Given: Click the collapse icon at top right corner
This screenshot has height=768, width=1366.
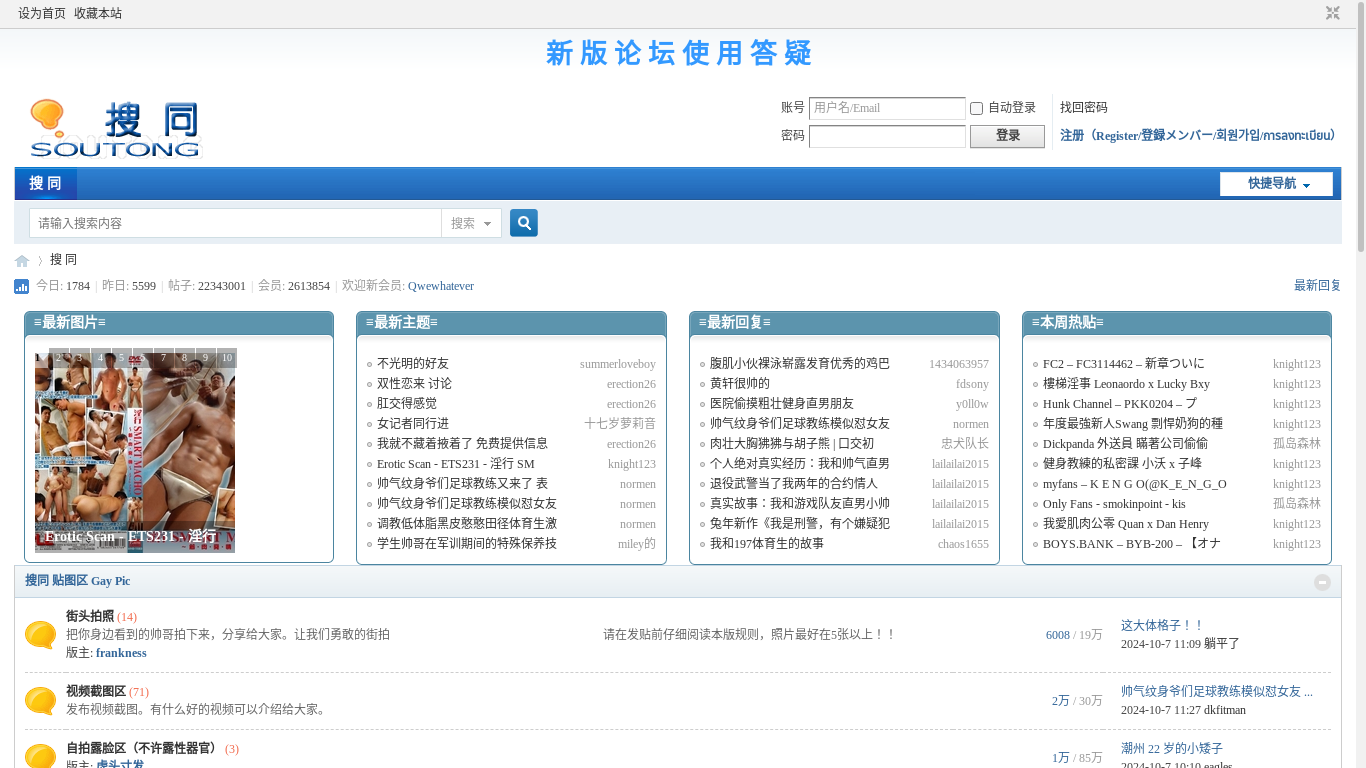Looking at the screenshot, I should click(1332, 13).
